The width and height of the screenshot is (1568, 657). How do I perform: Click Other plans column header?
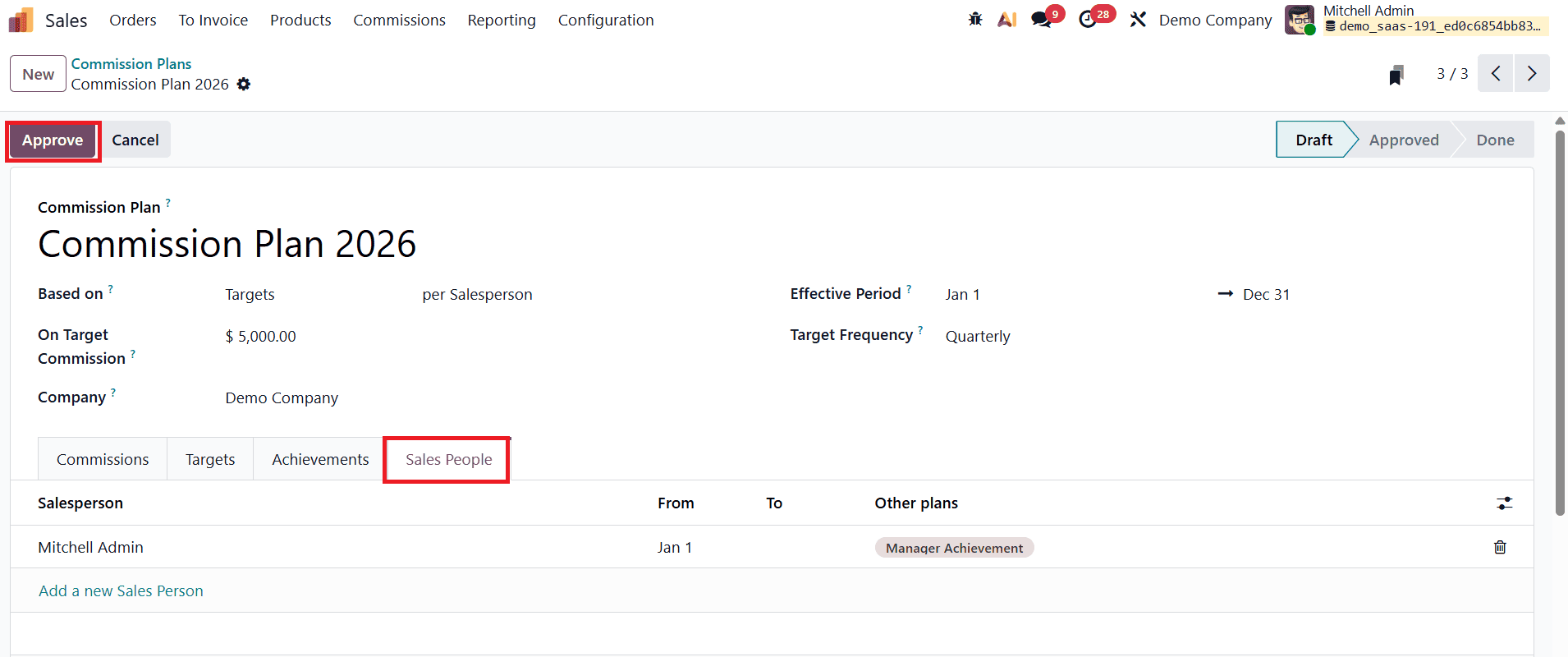coord(916,503)
